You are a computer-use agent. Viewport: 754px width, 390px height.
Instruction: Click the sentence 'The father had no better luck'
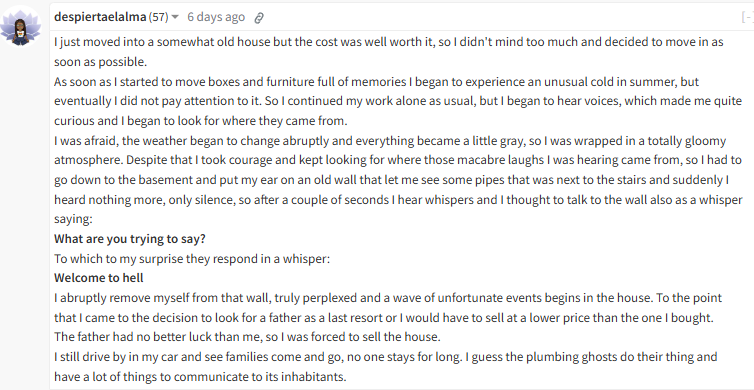(247, 337)
